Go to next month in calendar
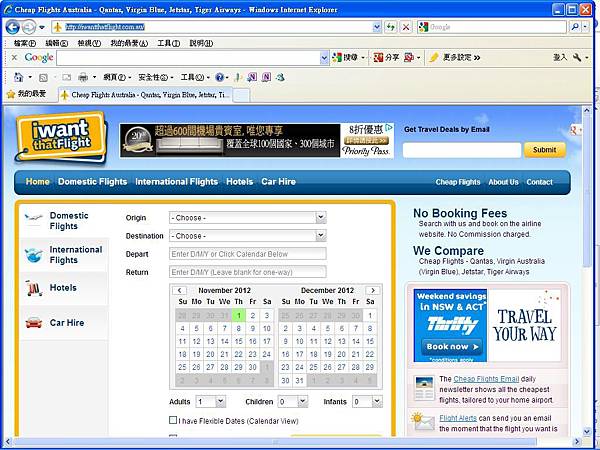Viewport: 600px width, 450px height. pos(373,290)
